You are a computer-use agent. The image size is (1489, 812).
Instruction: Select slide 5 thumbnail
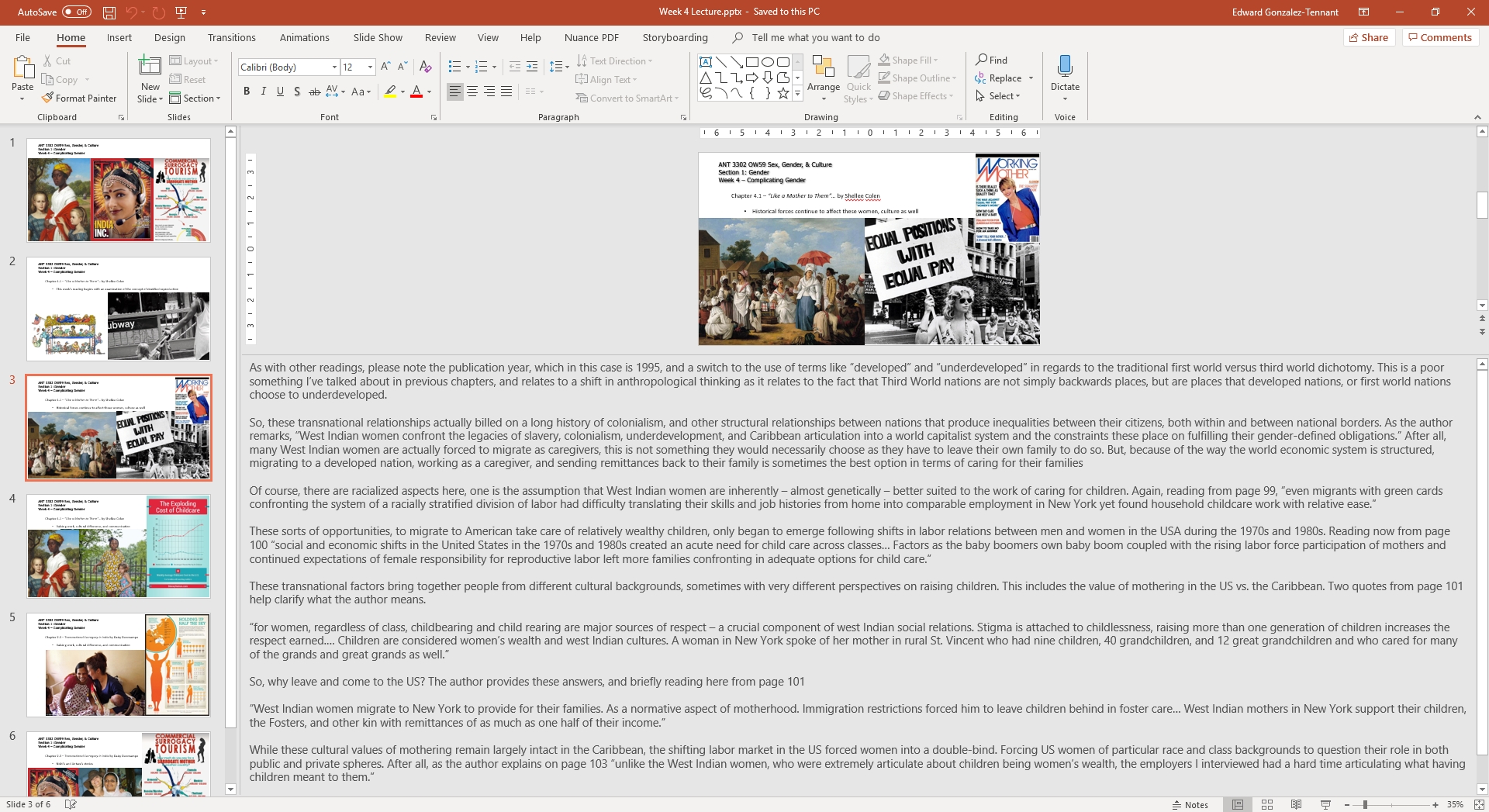click(119, 665)
